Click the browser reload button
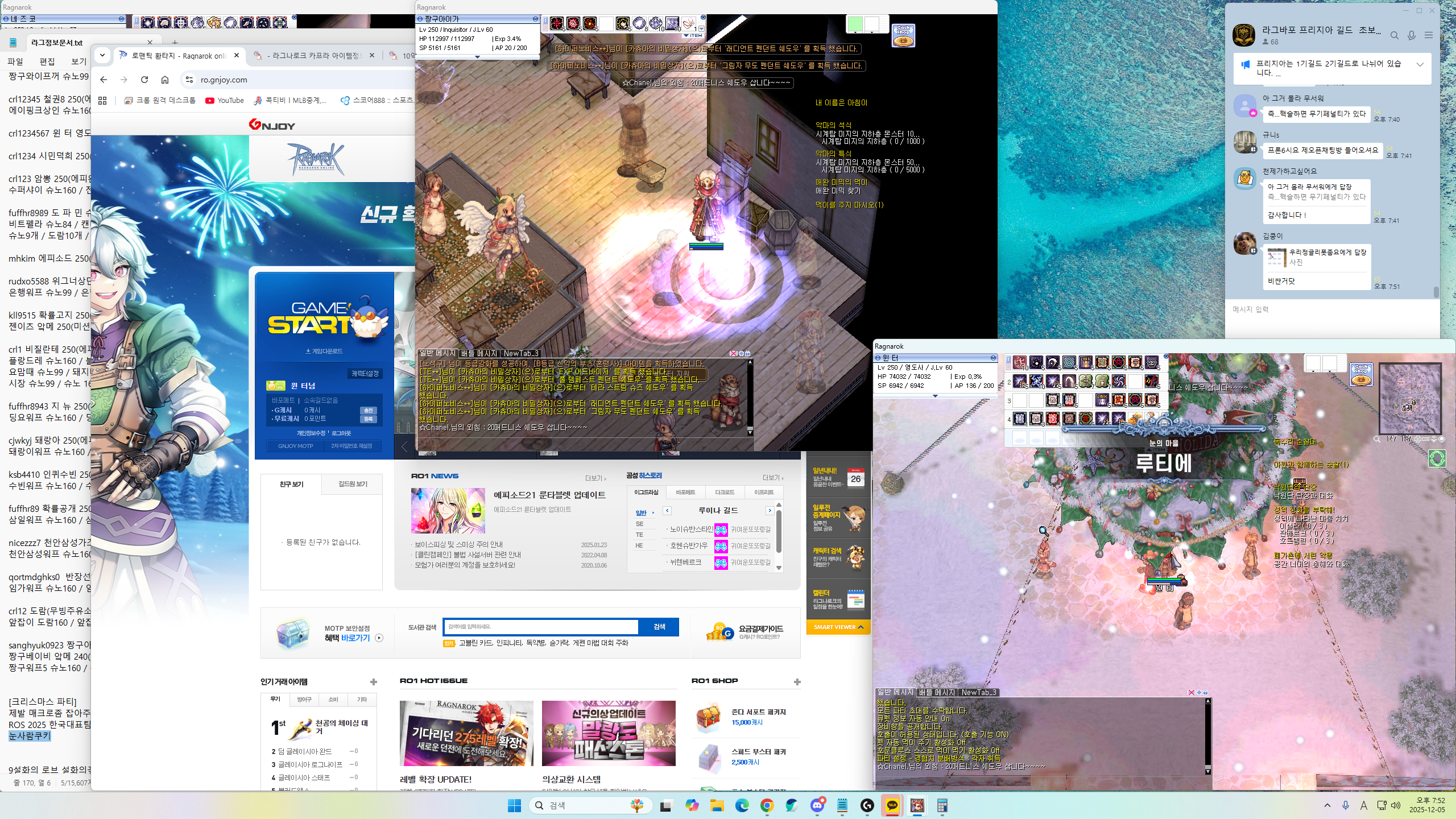The width and height of the screenshot is (1456, 819). tap(144, 80)
